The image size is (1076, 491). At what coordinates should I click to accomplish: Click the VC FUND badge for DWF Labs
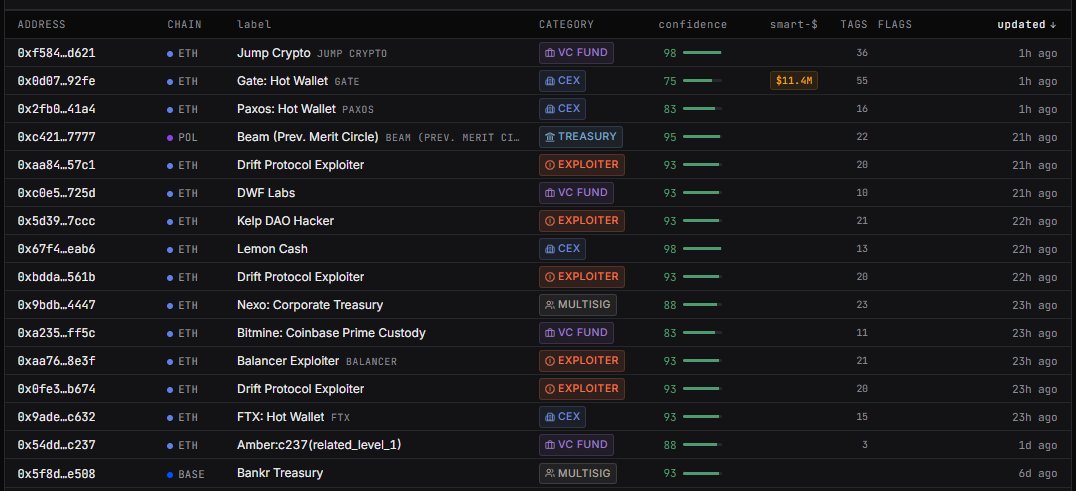(x=576, y=193)
